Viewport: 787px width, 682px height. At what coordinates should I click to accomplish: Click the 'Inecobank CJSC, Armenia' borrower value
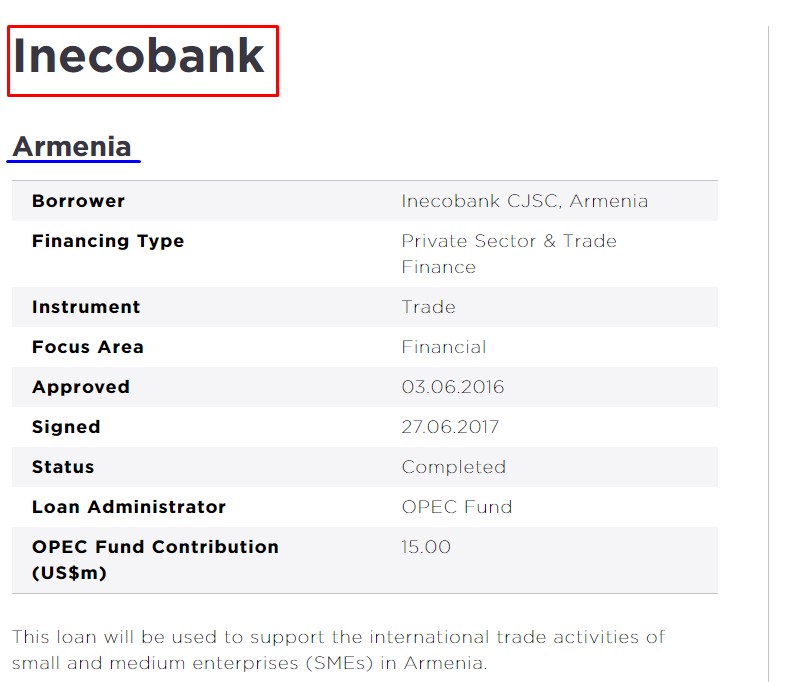[x=524, y=201]
